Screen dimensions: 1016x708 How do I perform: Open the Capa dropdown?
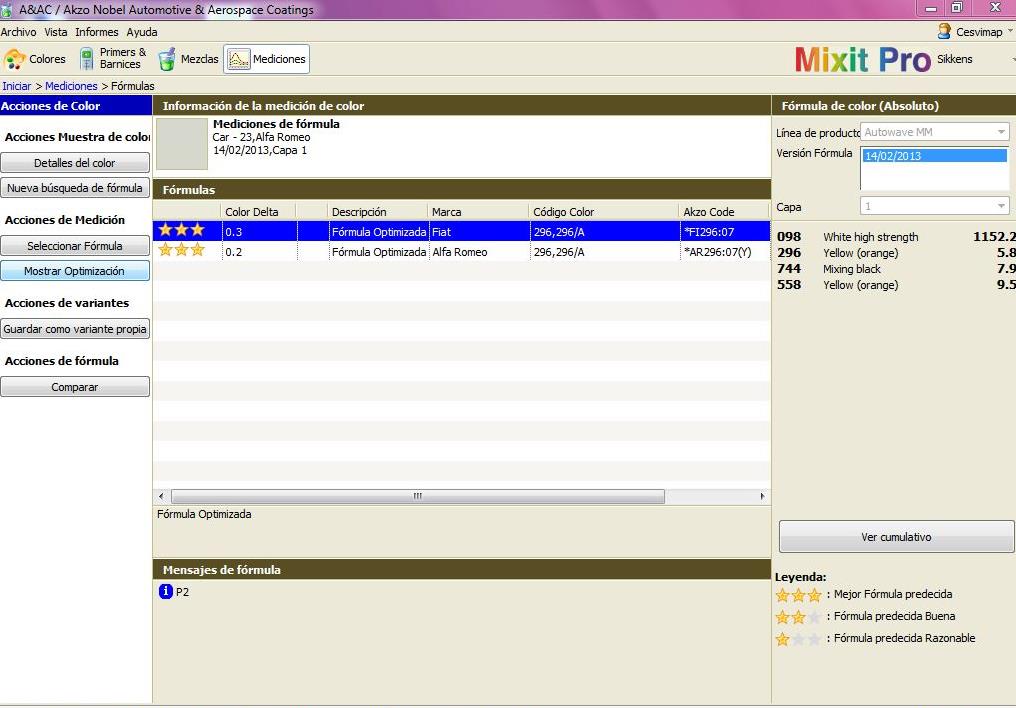coord(934,206)
